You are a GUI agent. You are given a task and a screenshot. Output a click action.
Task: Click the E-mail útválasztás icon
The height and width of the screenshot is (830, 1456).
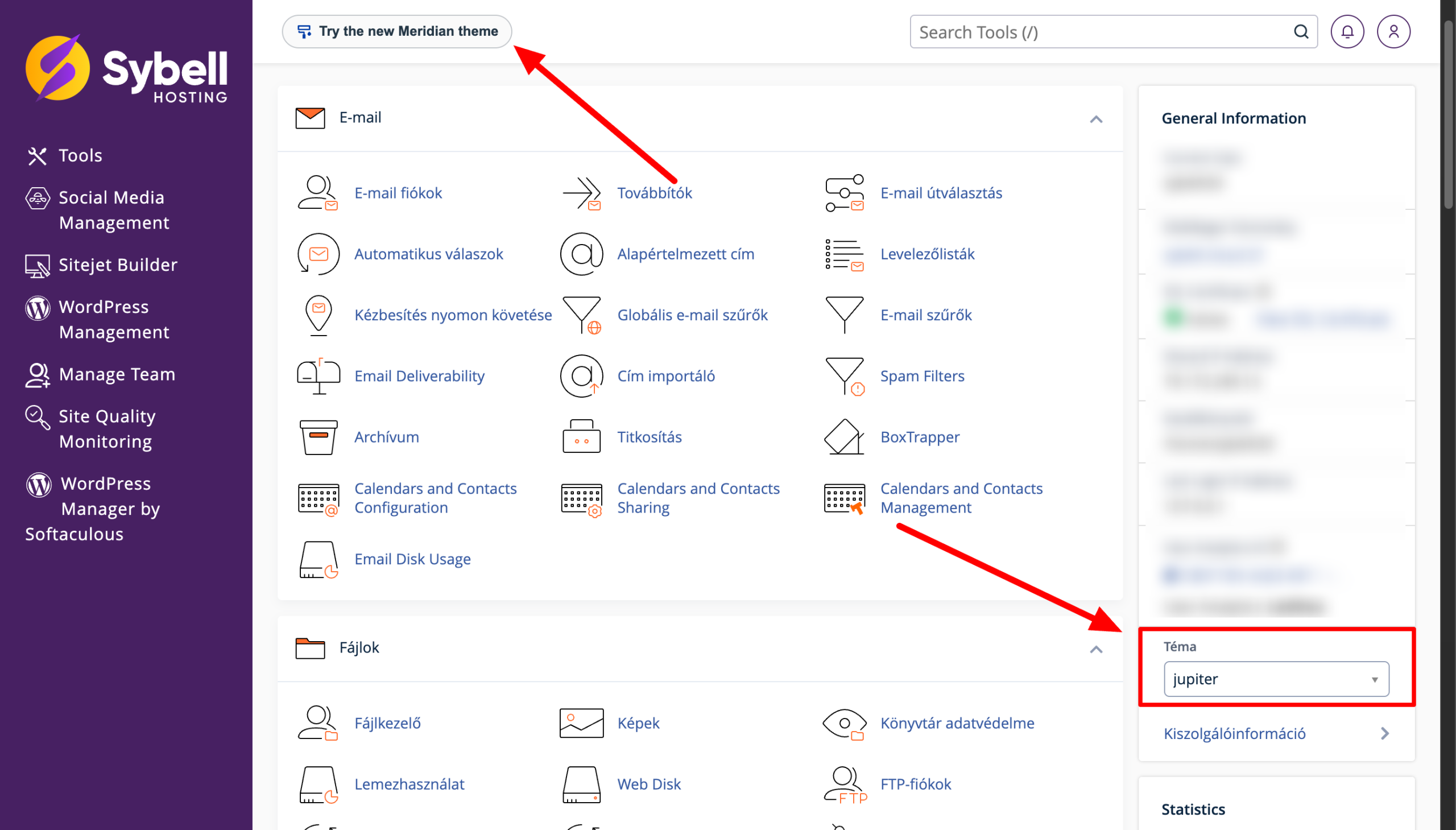(844, 193)
